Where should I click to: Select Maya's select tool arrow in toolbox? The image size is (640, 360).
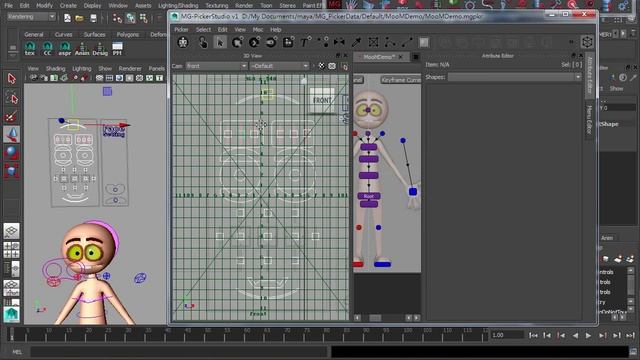point(11,78)
